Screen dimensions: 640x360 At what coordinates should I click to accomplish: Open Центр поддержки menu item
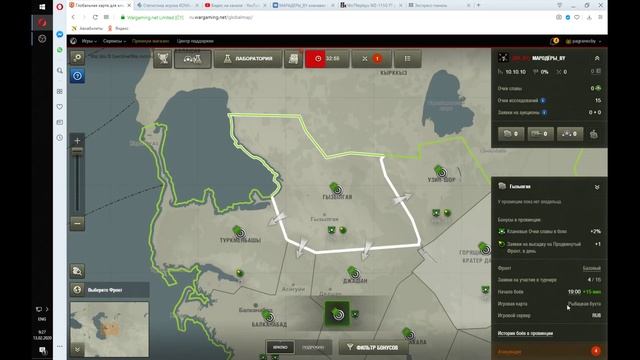[x=195, y=41]
